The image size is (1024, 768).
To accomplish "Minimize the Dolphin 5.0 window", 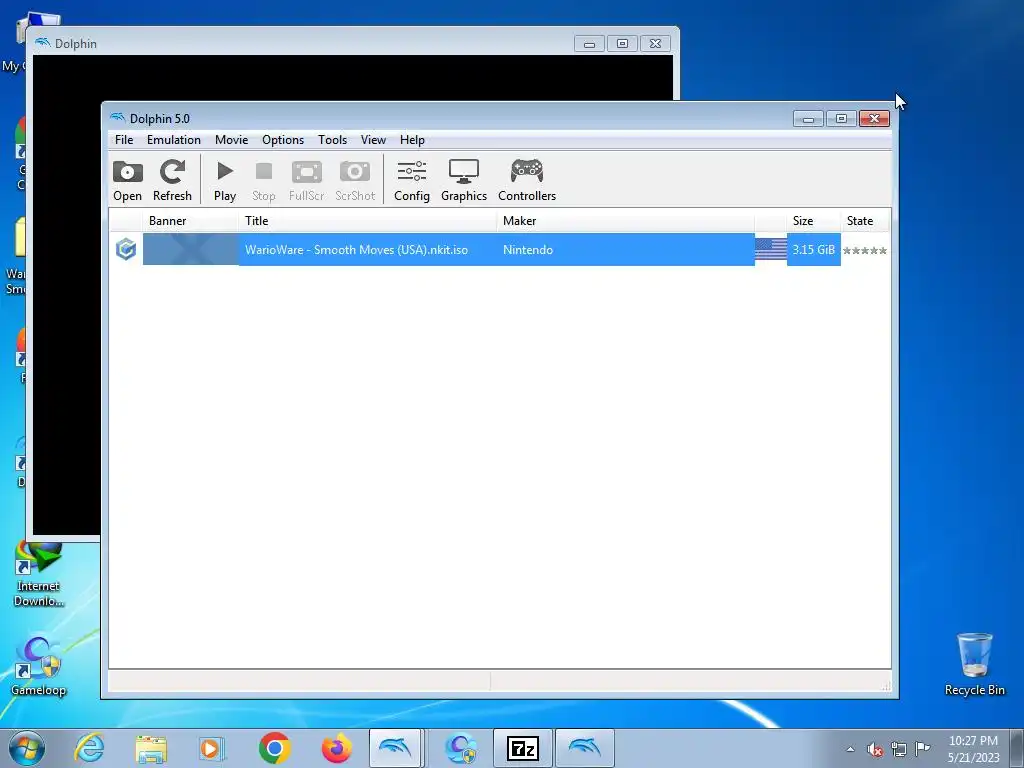I will tap(808, 118).
